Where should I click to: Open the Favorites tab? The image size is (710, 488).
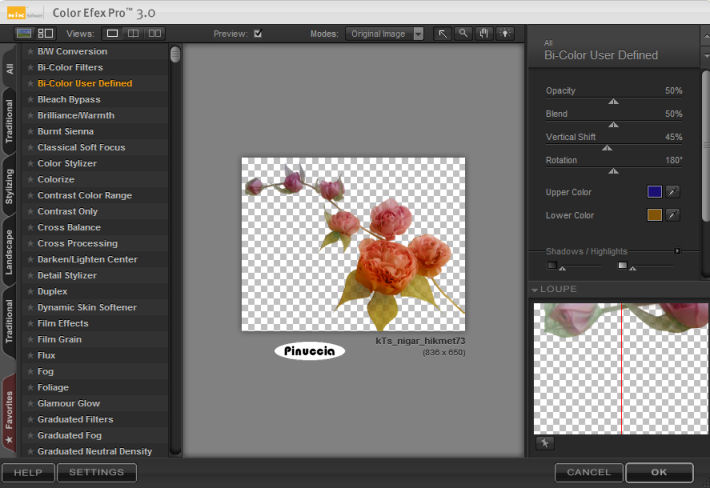[10, 410]
